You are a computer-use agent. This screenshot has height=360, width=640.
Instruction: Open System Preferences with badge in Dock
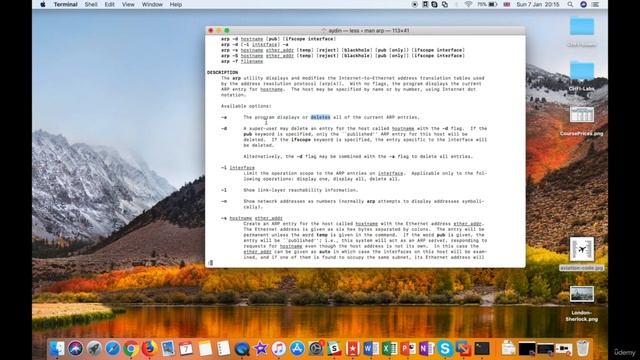[x=316, y=349]
